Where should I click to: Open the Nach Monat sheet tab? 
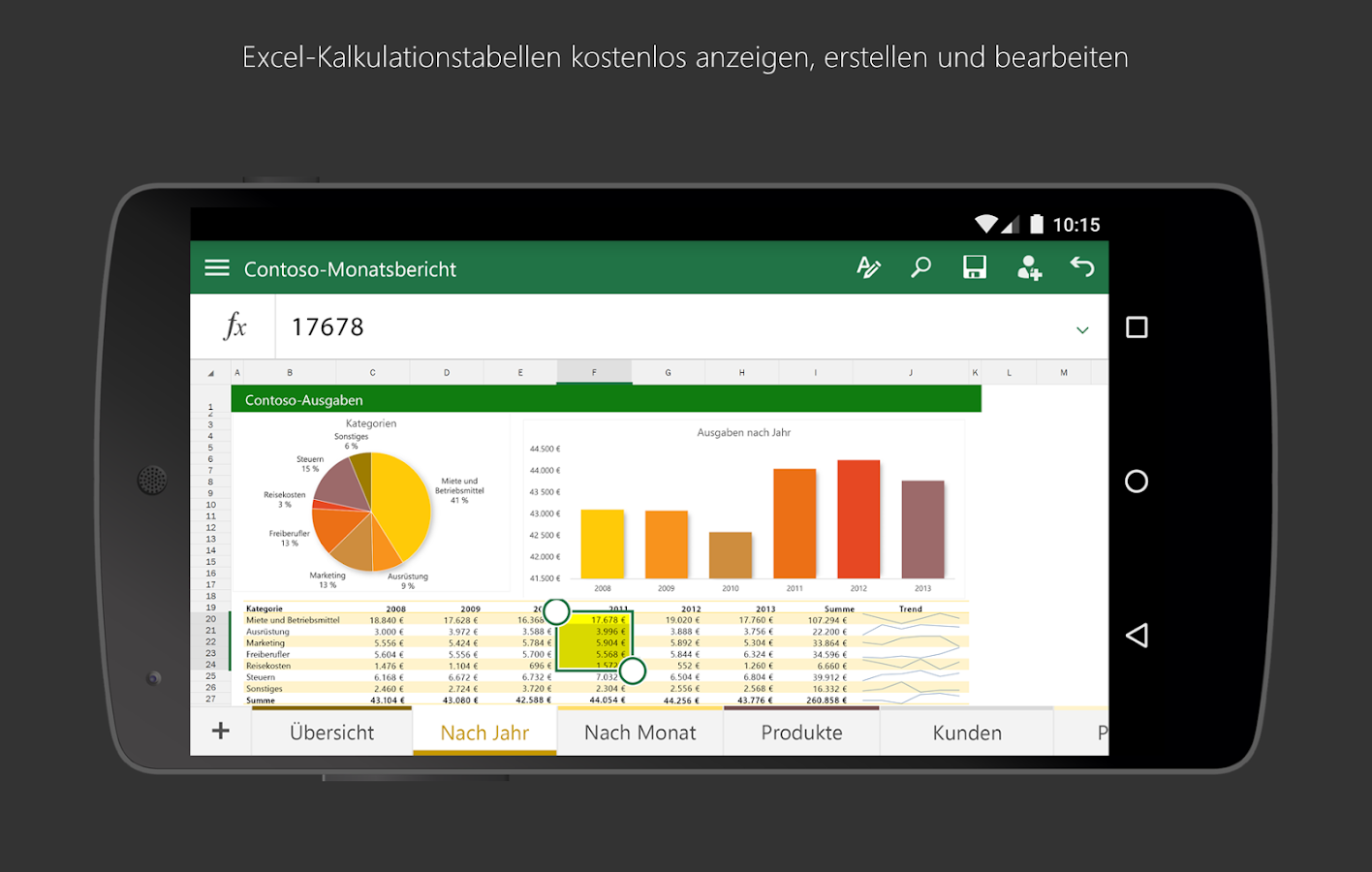639,732
